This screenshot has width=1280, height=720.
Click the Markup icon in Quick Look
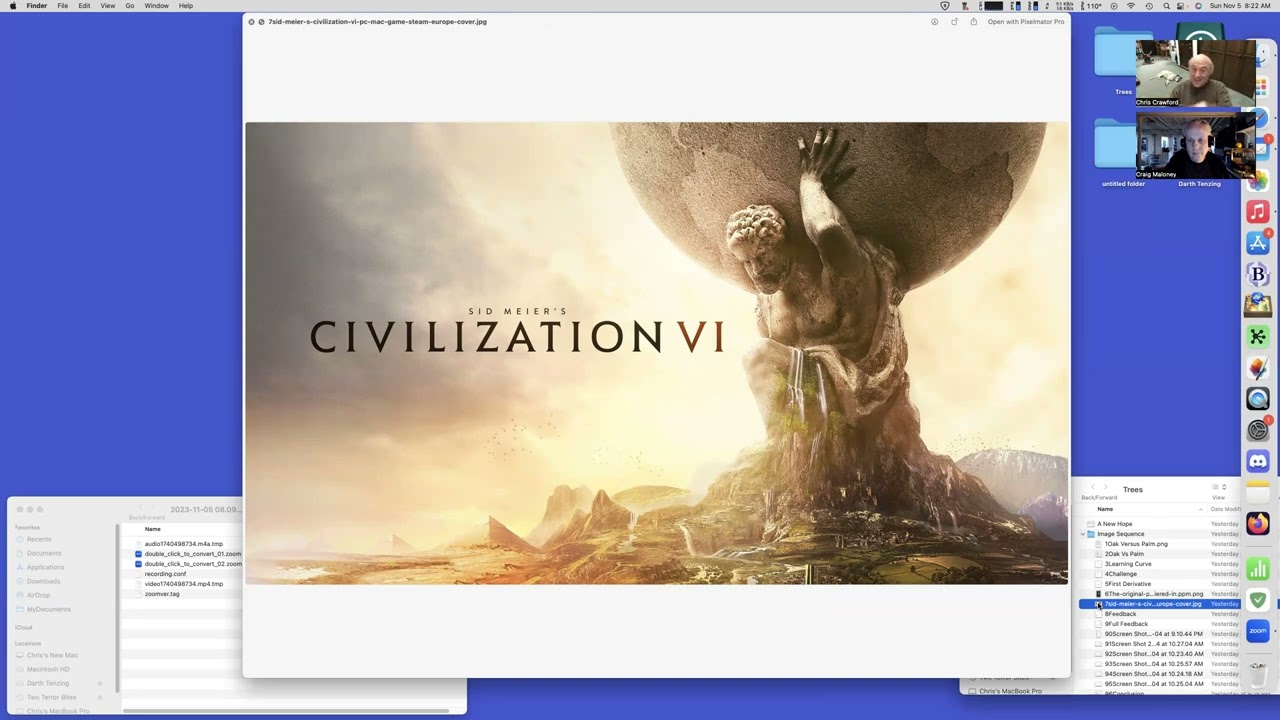coord(934,22)
